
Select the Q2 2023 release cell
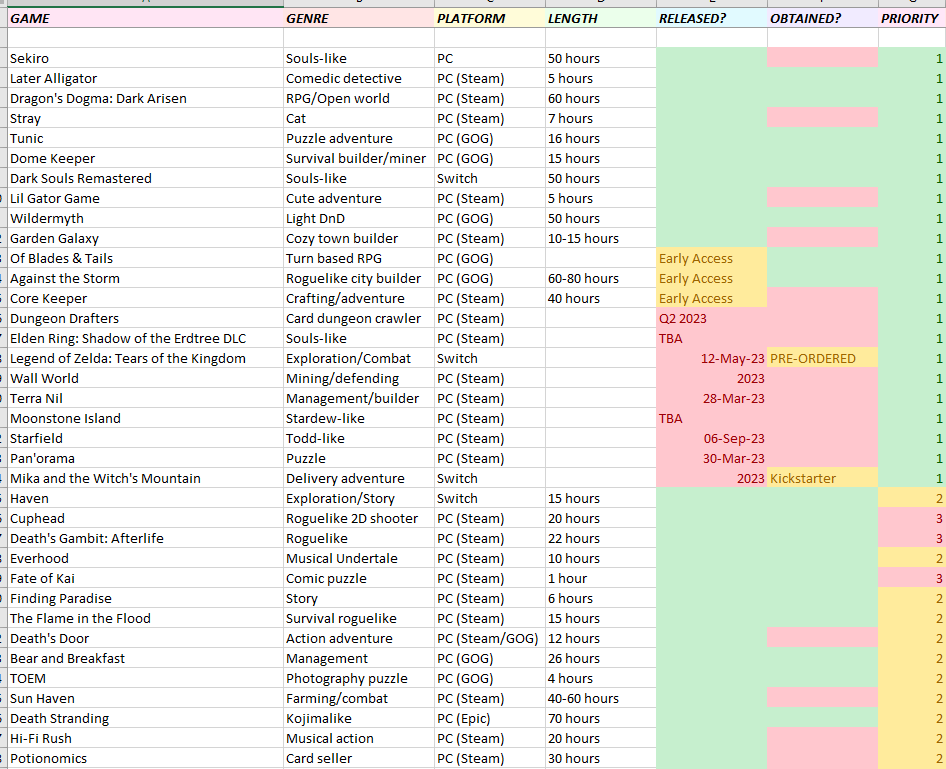(712, 318)
